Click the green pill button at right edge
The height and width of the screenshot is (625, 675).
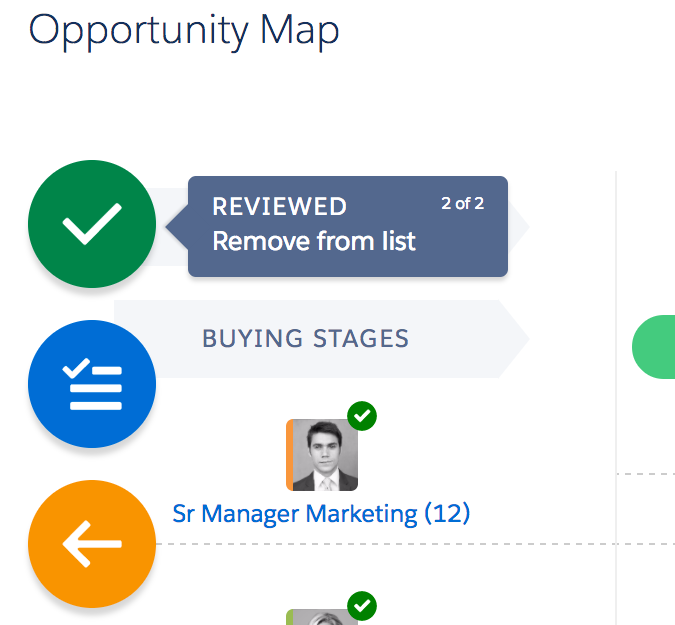[653, 347]
